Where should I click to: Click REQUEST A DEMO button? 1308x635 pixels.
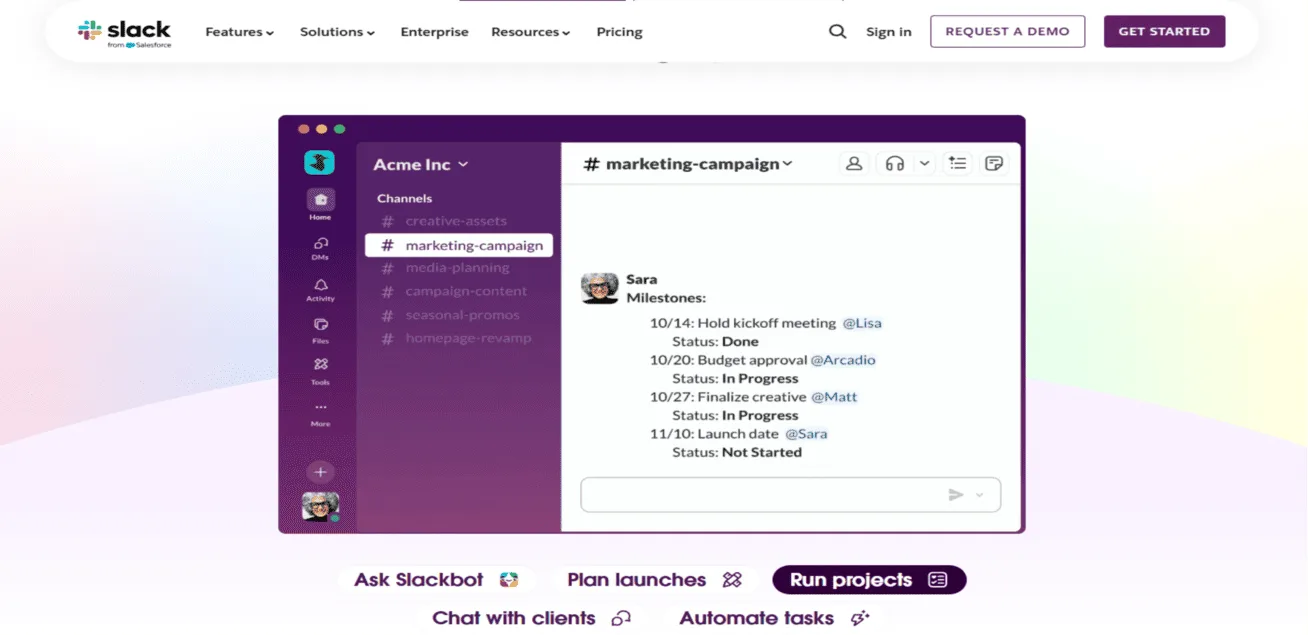click(1007, 31)
